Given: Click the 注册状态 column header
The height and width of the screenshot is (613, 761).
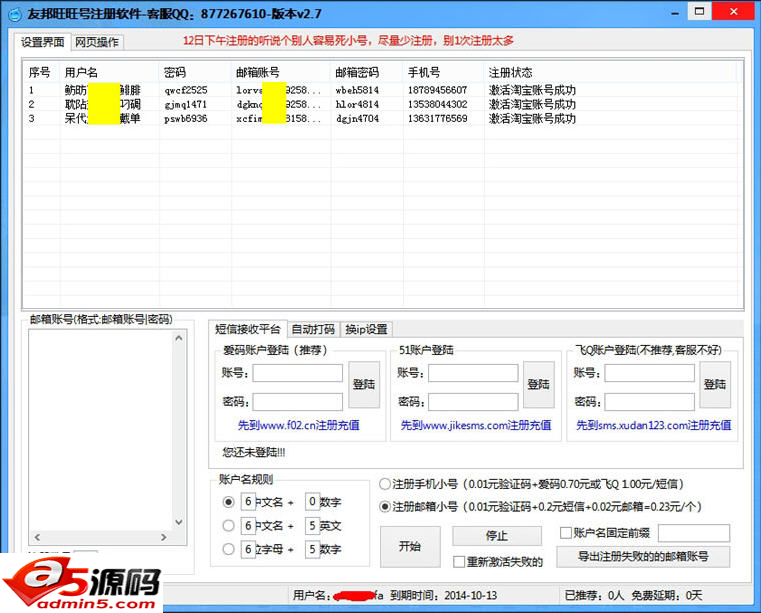Looking at the screenshot, I should [611, 73].
